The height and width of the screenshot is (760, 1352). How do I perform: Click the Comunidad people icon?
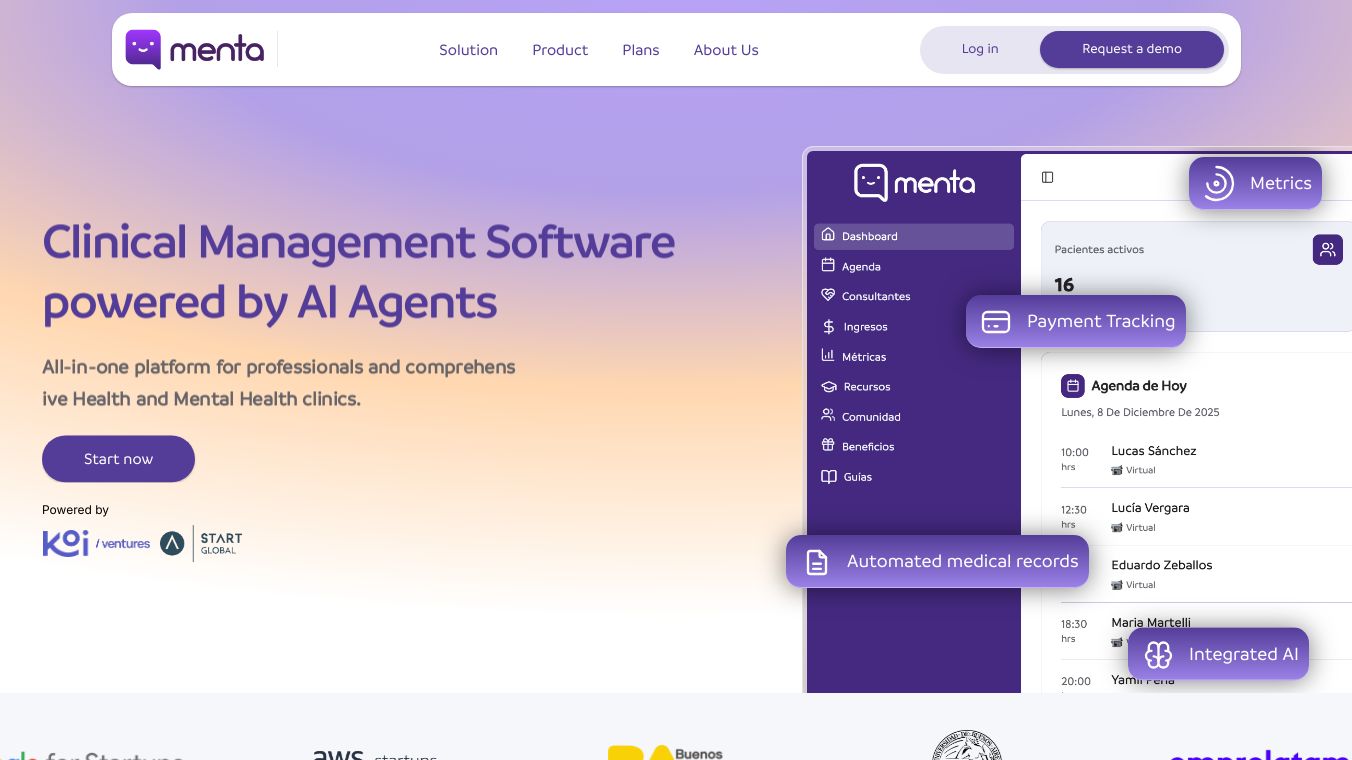[x=828, y=416]
